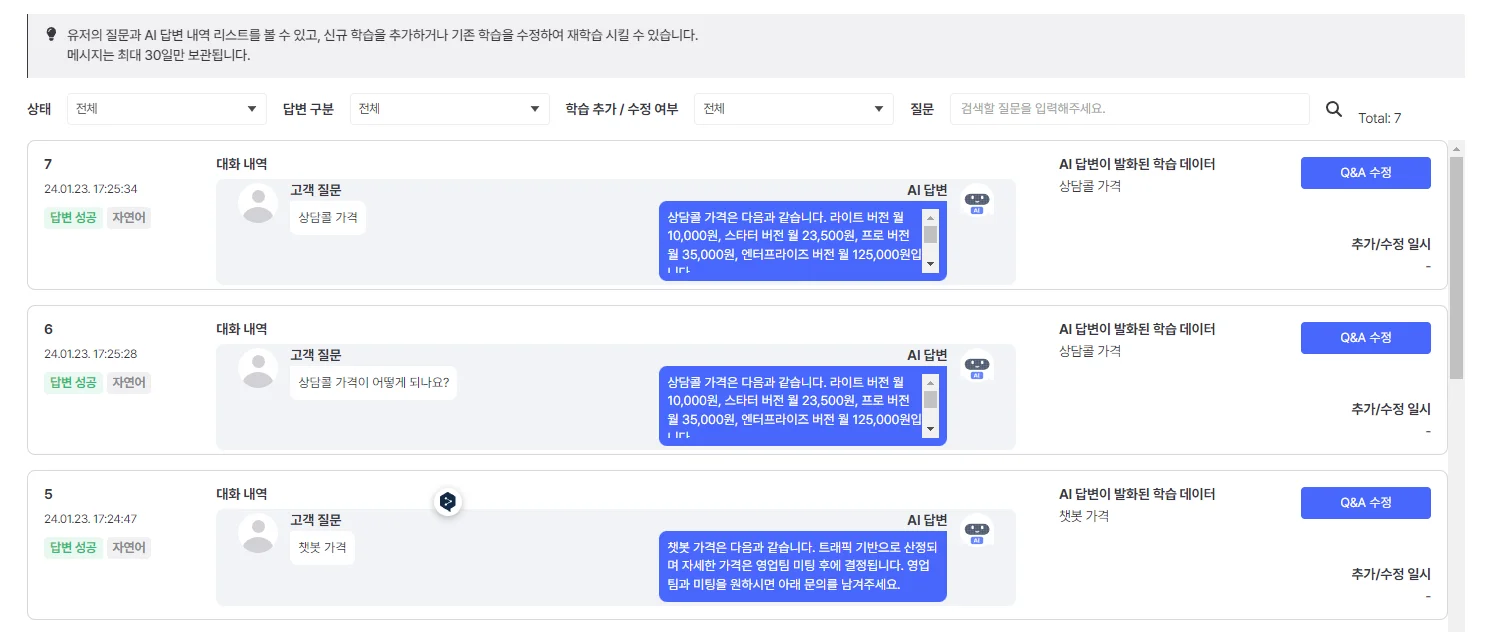Click the Q&A 수정 button for conversation 7
This screenshot has width=1493, height=632.
(1365, 172)
